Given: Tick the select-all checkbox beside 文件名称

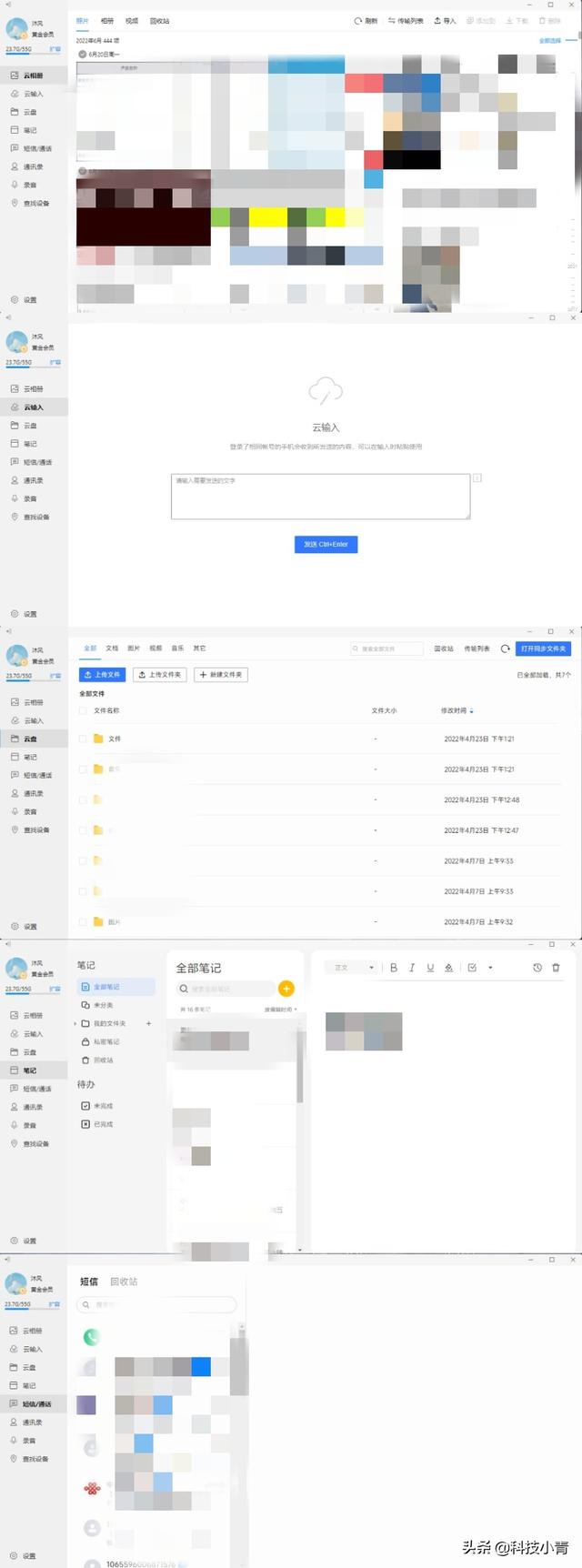Looking at the screenshot, I should pos(83,710).
